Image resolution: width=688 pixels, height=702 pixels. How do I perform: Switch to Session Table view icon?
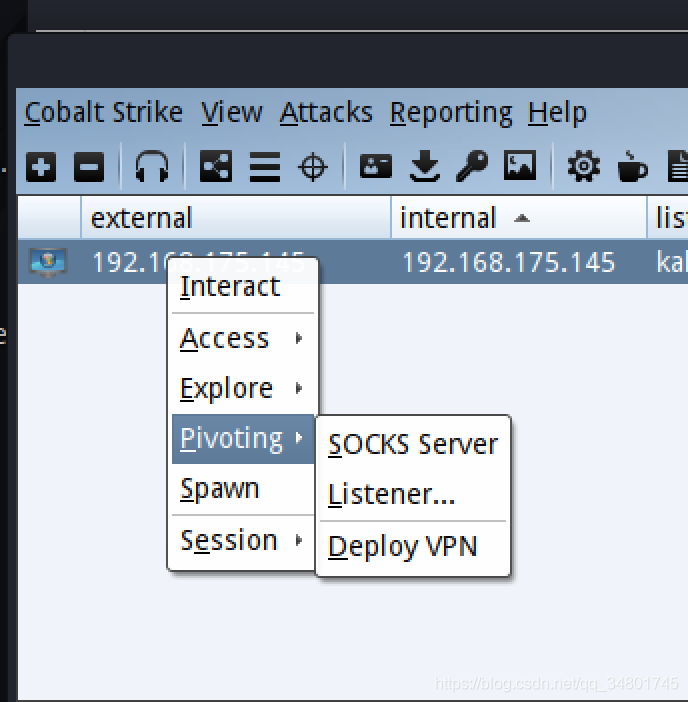click(265, 167)
